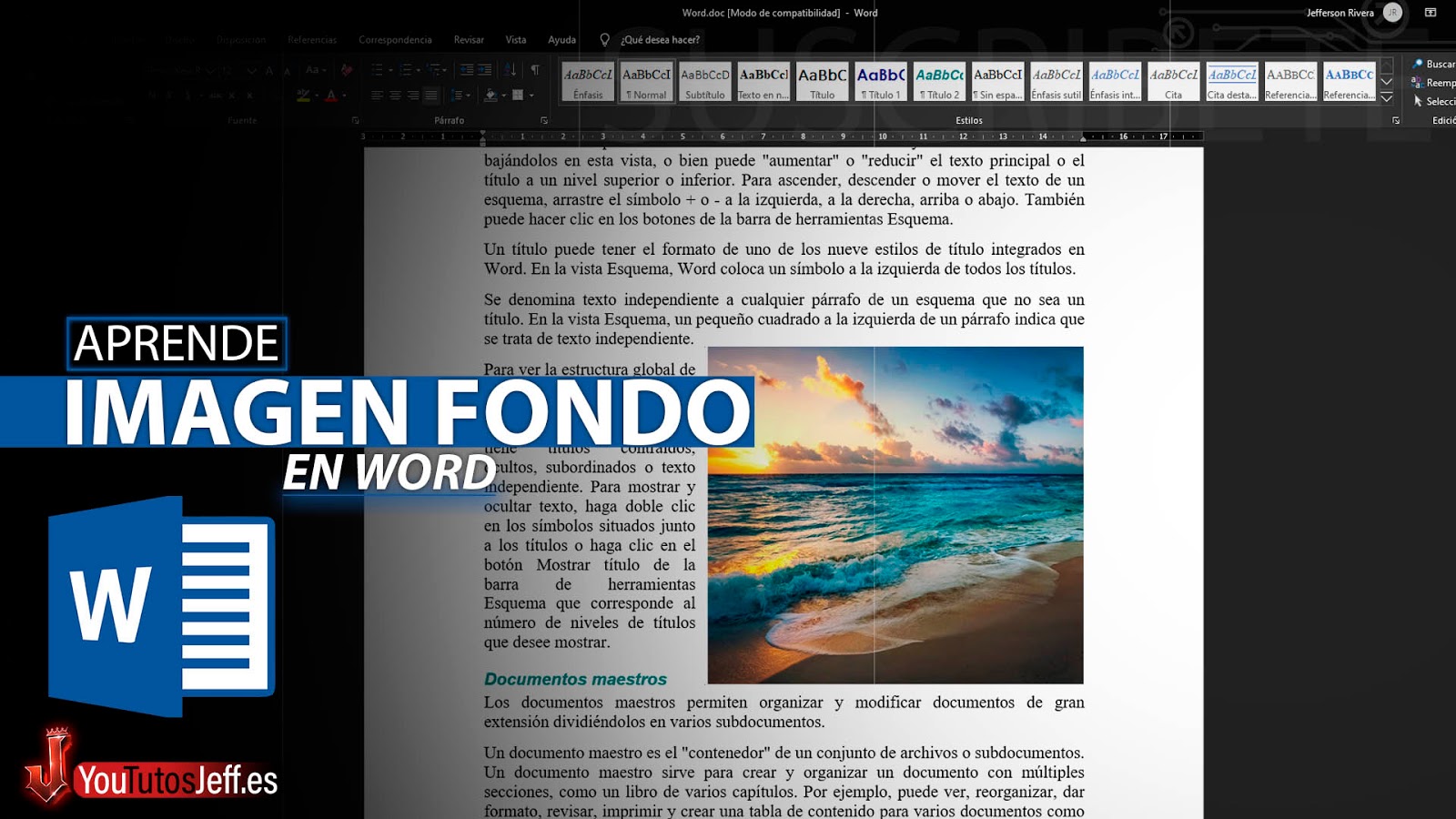Image resolution: width=1456 pixels, height=819 pixels.
Task: Click the change case Aa icon
Action: [312, 70]
